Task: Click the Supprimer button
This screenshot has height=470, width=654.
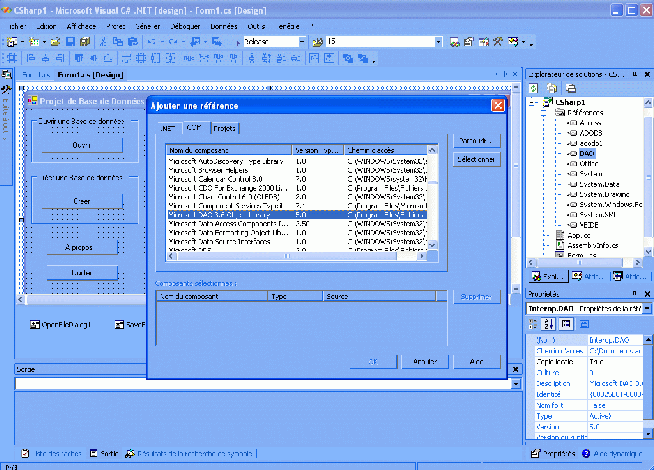Action: (476, 297)
